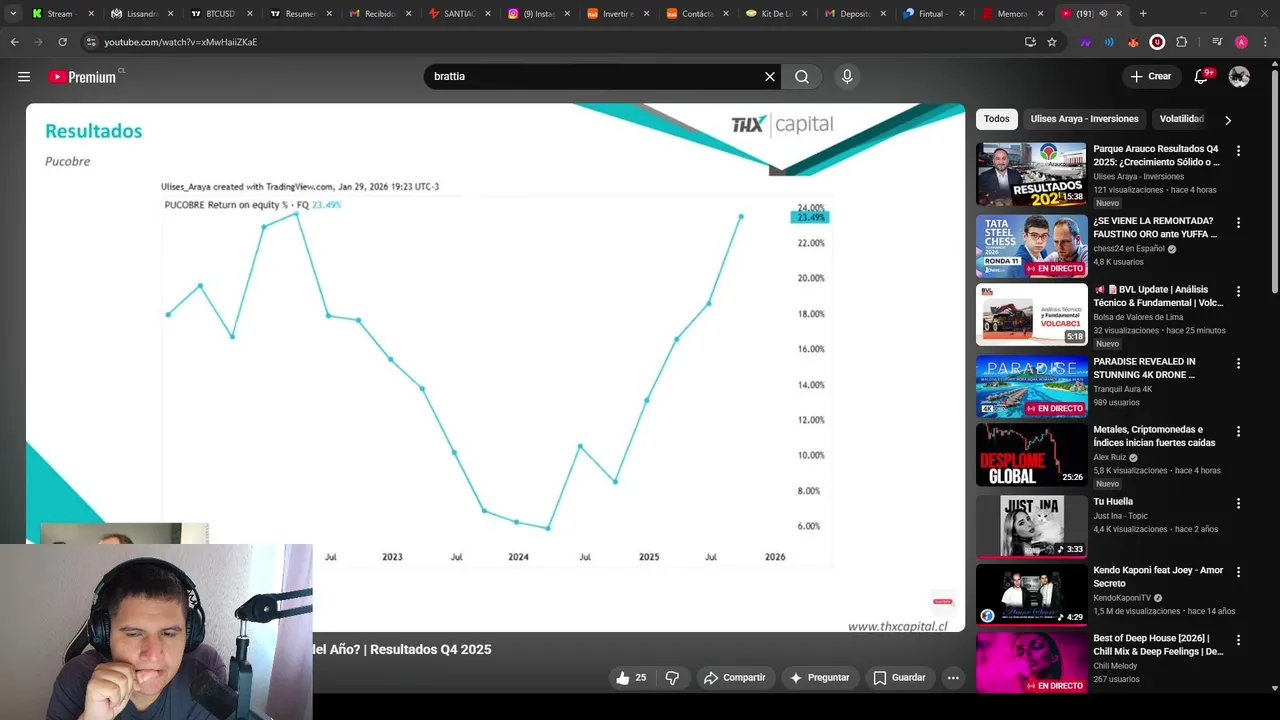This screenshot has height=720, width=1280.
Task: Switch to the Stream tab
Action: 60,14
